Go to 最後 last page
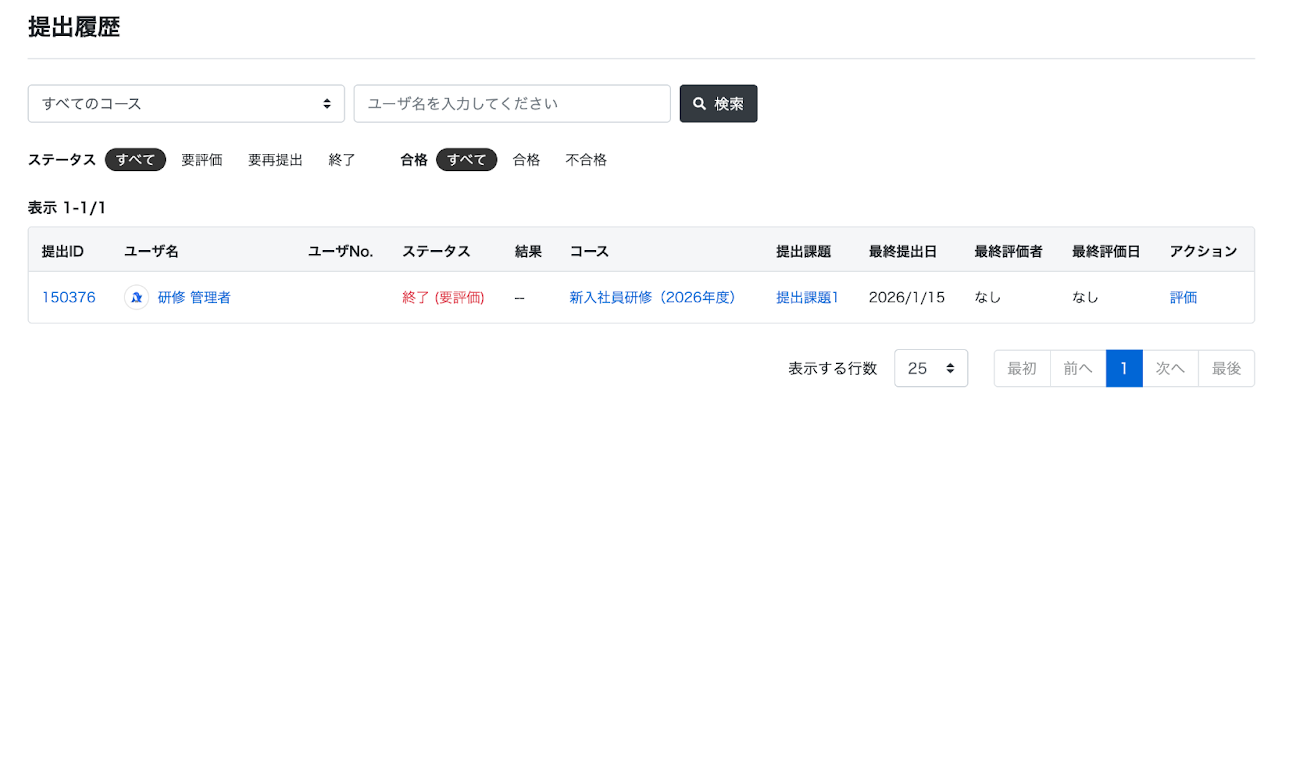The image size is (1289, 768). coord(1226,368)
